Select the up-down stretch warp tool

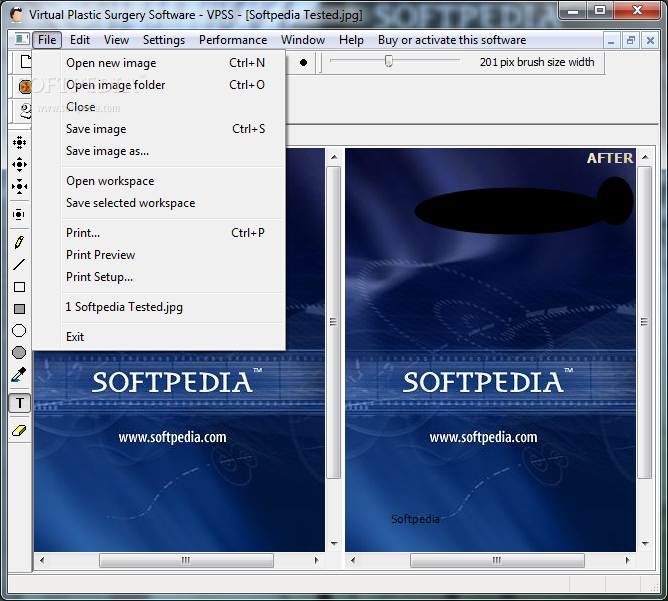[19, 214]
